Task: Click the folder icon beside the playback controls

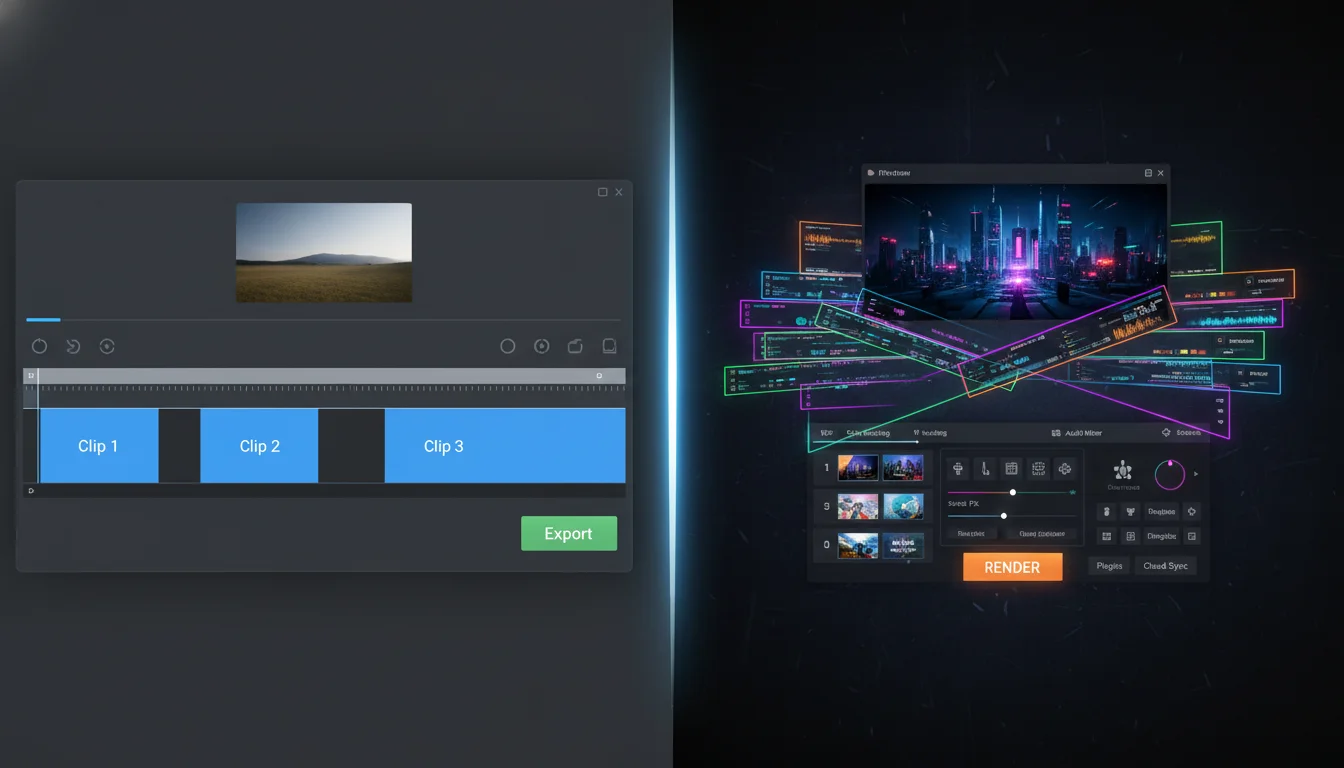Action: (575, 346)
